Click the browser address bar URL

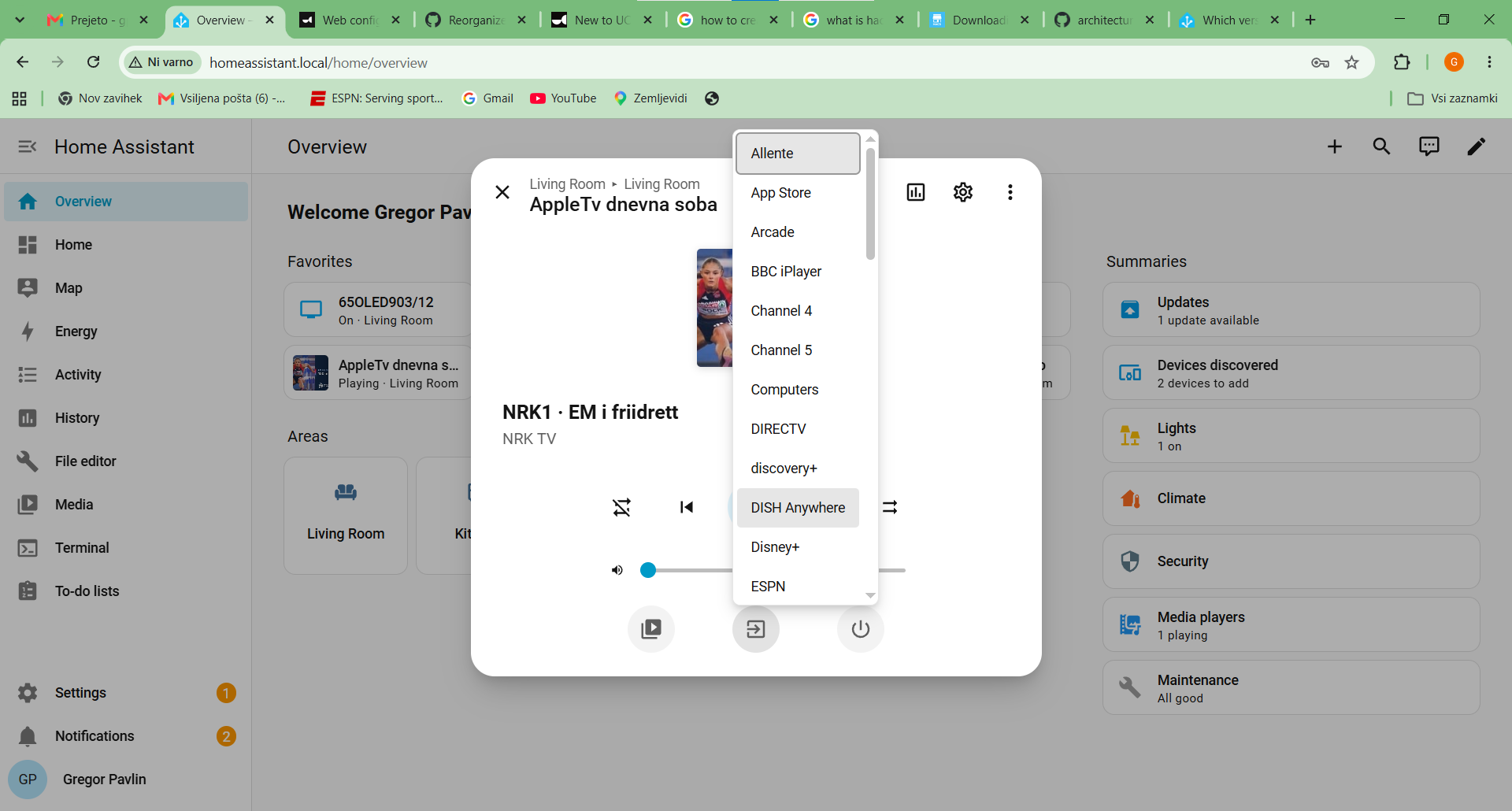click(x=318, y=63)
